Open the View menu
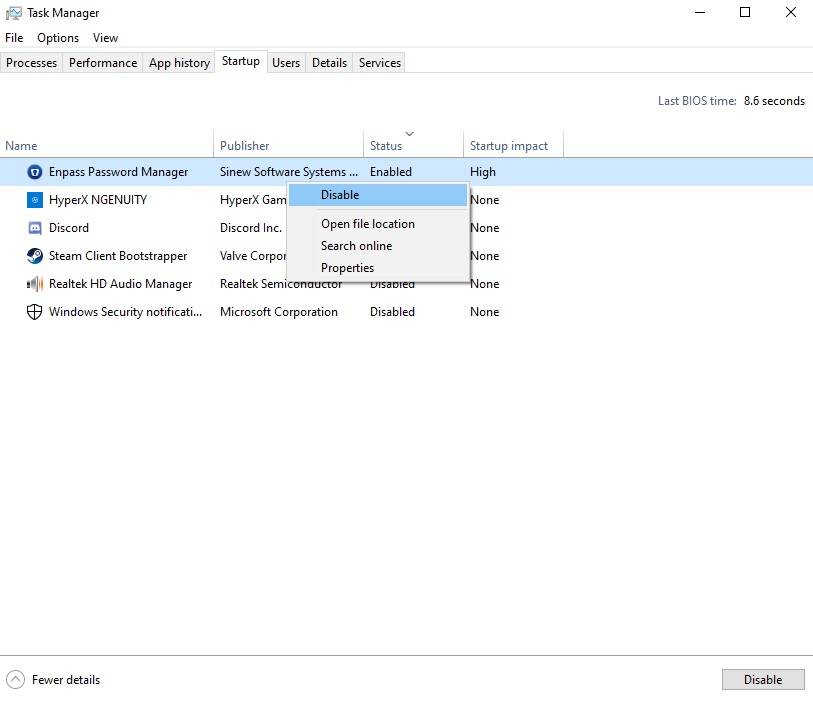The height and width of the screenshot is (703, 813). click(105, 38)
